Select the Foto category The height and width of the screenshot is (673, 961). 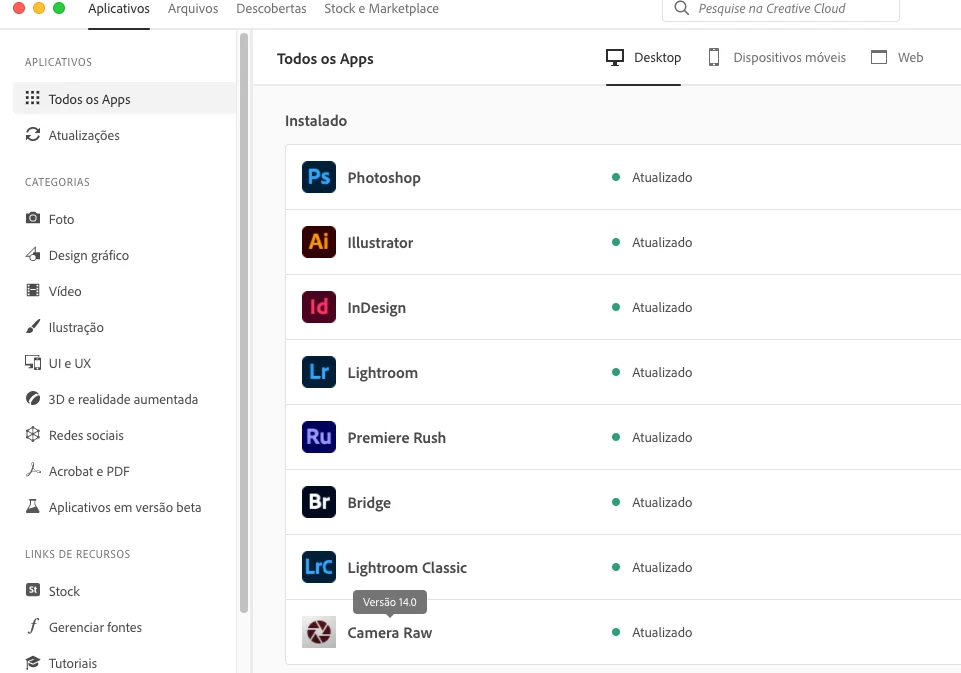click(x=61, y=219)
